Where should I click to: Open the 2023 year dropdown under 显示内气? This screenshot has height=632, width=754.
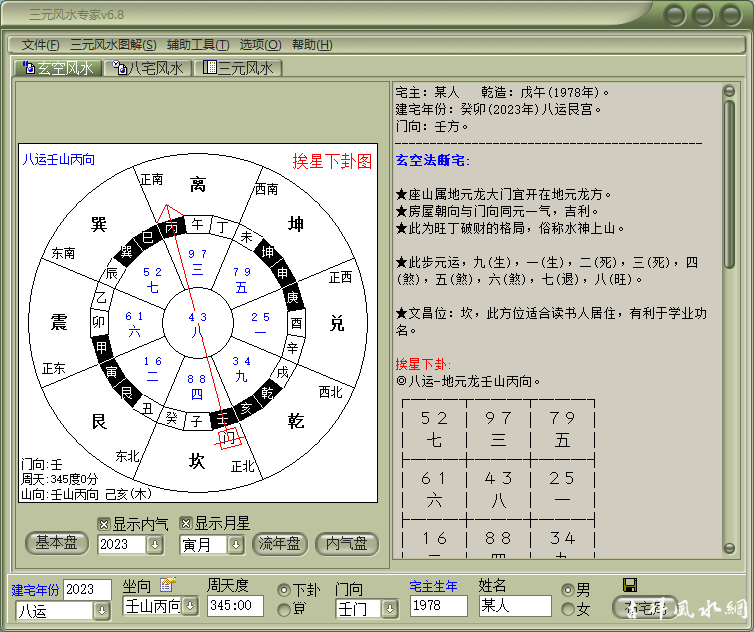point(154,545)
